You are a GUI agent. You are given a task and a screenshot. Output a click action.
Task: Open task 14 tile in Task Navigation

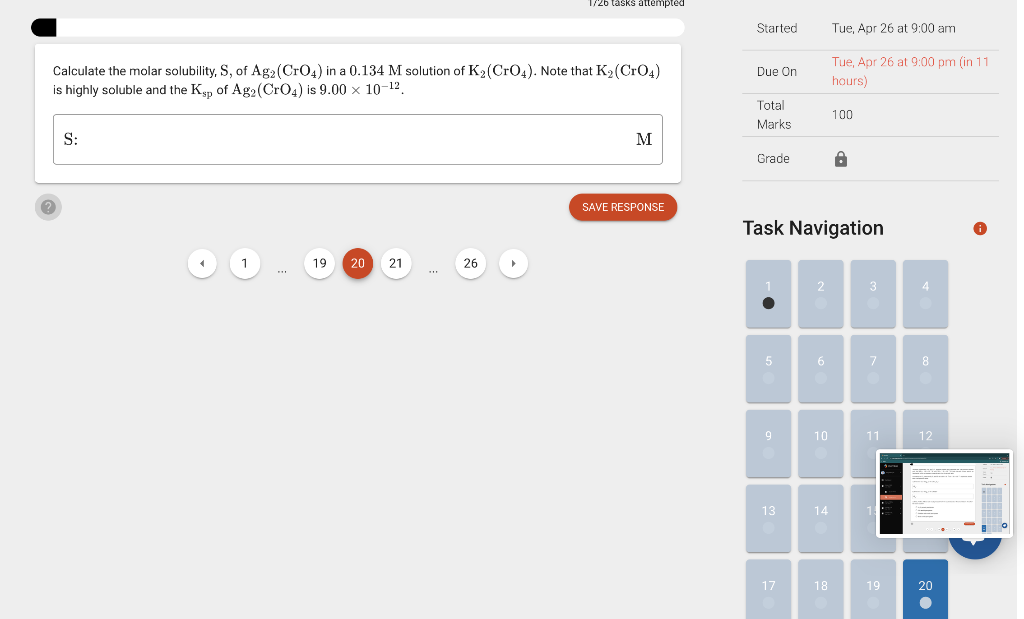pyautogui.click(x=821, y=518)
